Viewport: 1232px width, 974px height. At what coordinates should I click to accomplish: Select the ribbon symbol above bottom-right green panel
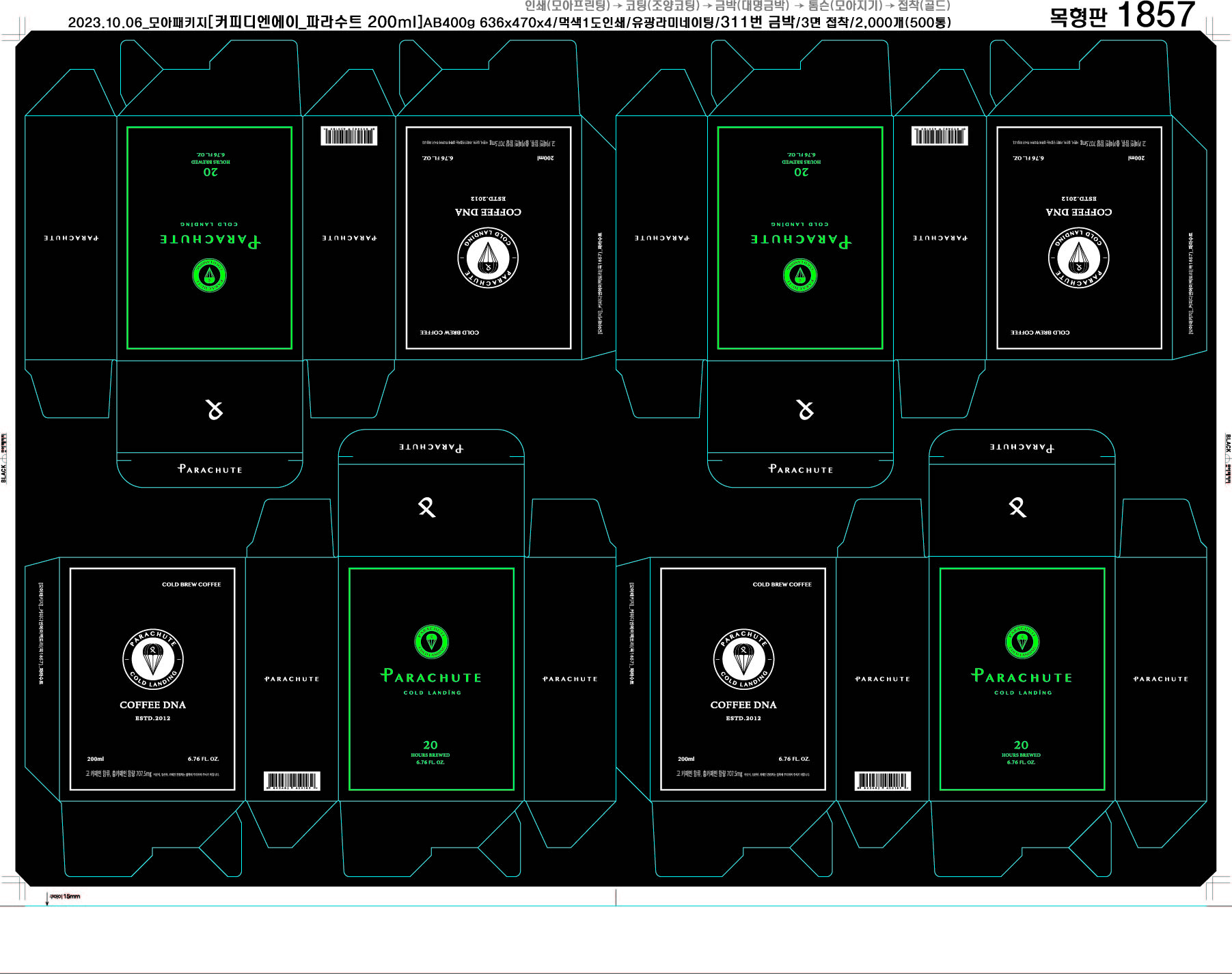[x=1017, y=507]
